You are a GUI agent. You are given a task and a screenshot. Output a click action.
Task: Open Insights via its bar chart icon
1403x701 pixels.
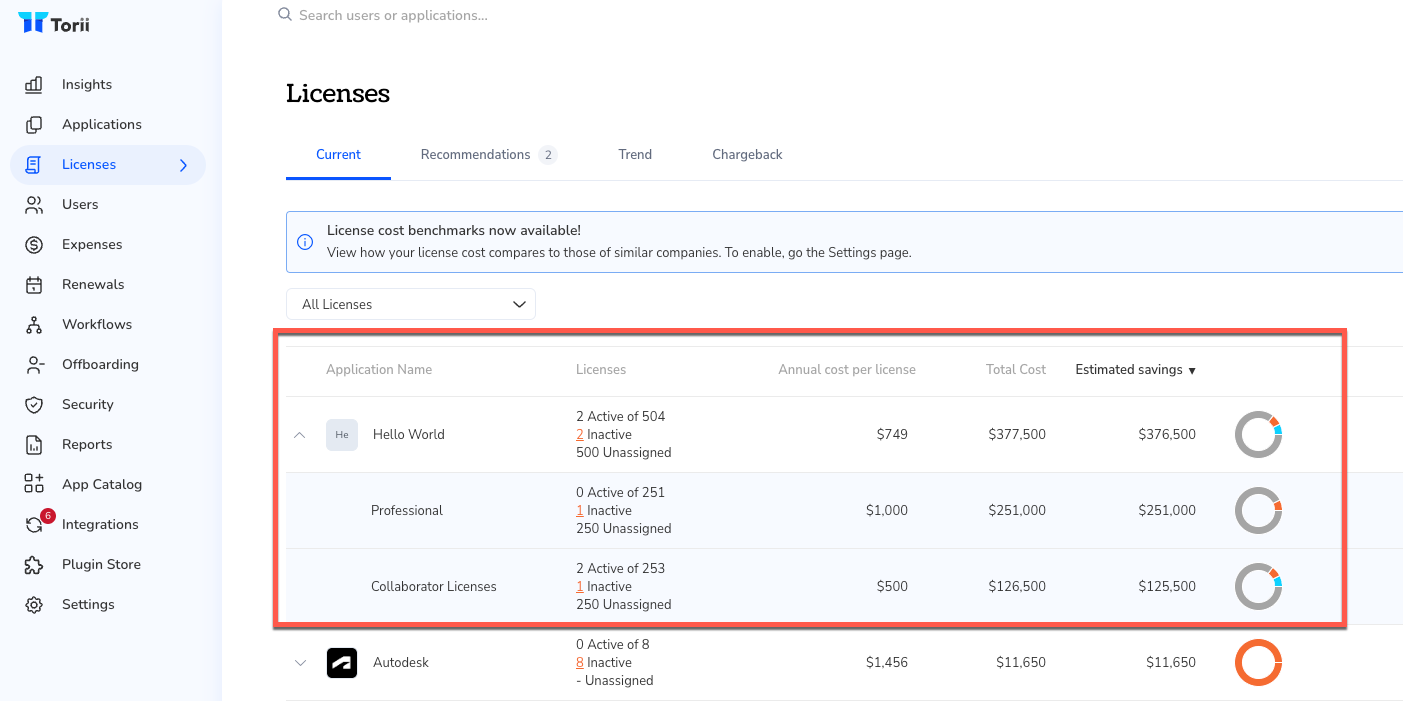pos(34,85)
